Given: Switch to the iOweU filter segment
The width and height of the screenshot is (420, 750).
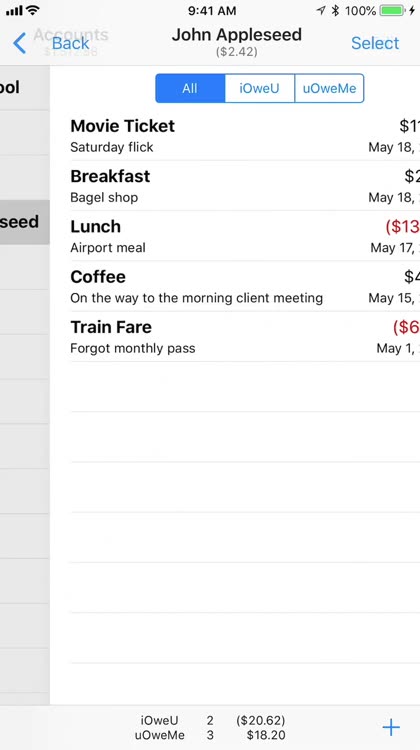Looking at the screenshot, I should click(x=259, y=88).
